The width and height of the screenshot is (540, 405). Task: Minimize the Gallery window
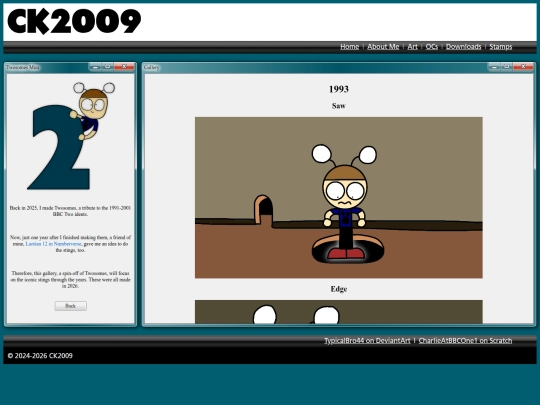click(494, 66)
